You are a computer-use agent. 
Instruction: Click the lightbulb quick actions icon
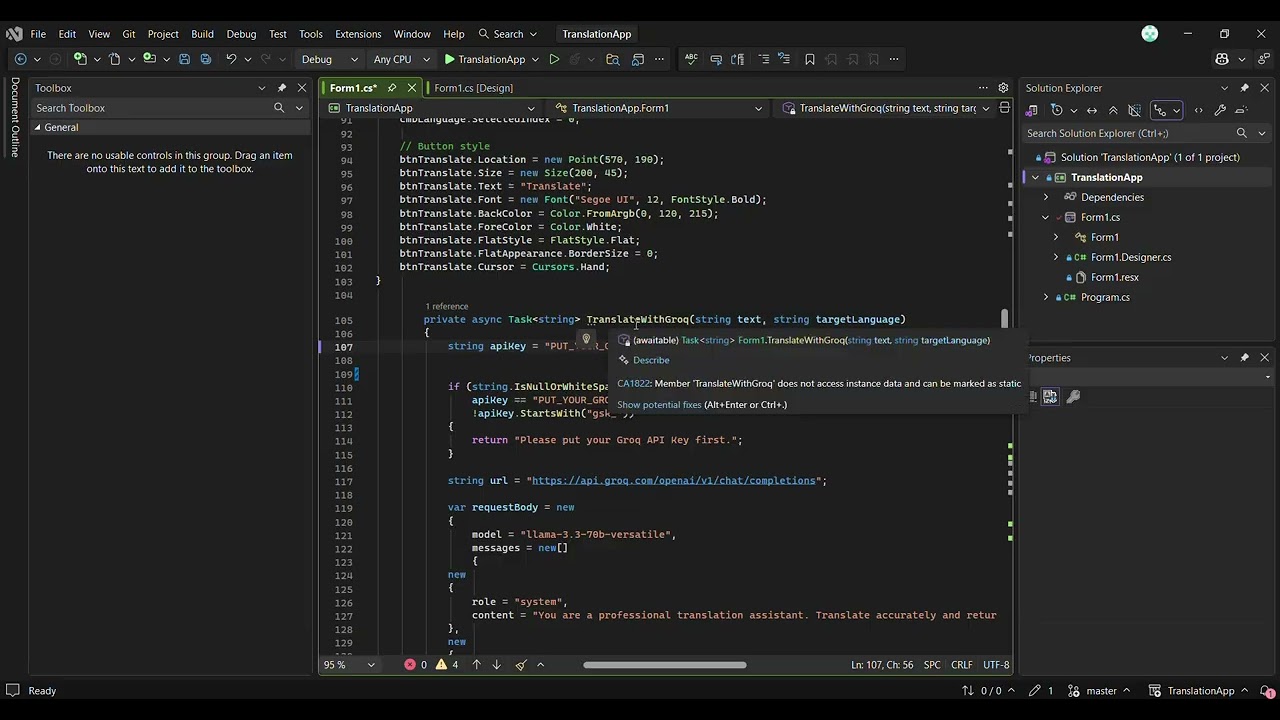[587, 339]
